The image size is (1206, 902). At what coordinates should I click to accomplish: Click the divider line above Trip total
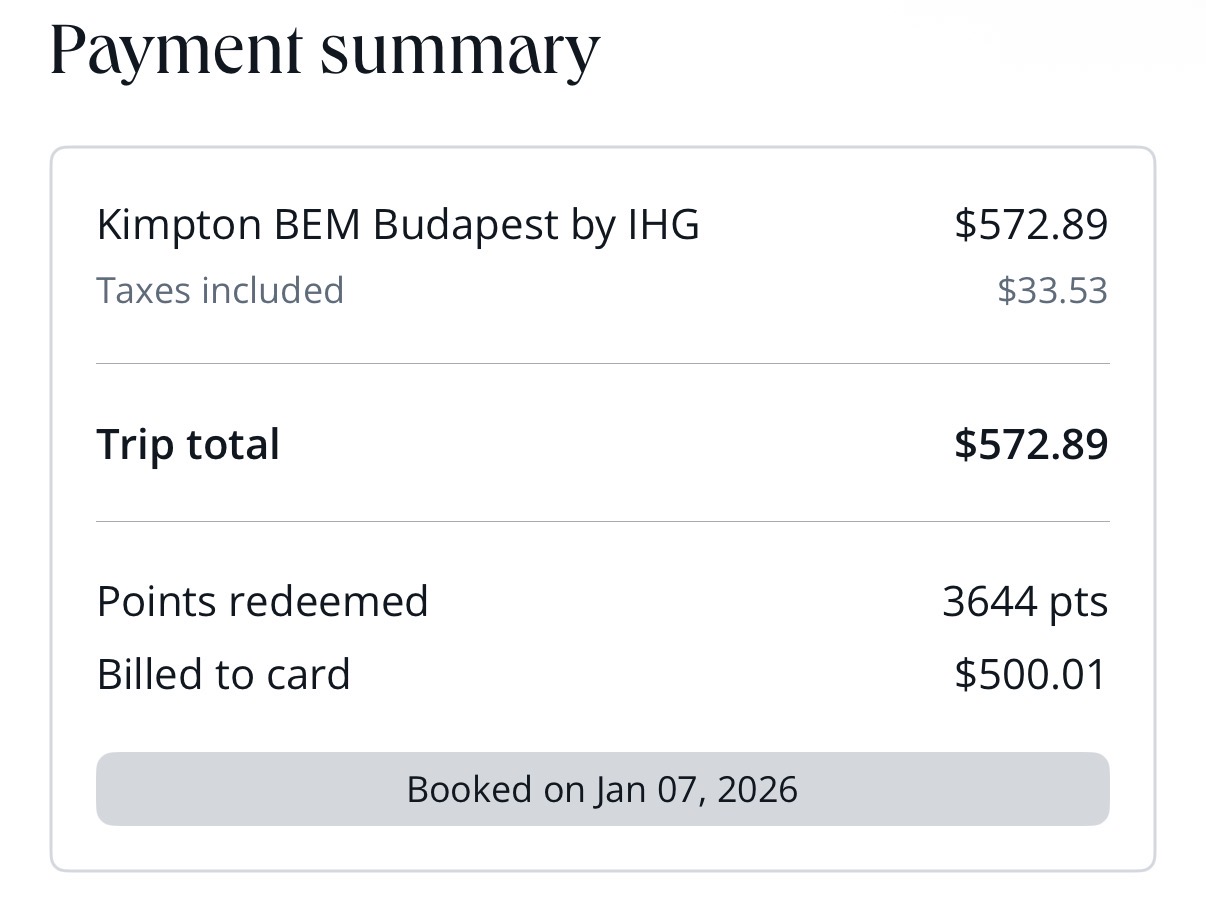click(x=602, y=364)
